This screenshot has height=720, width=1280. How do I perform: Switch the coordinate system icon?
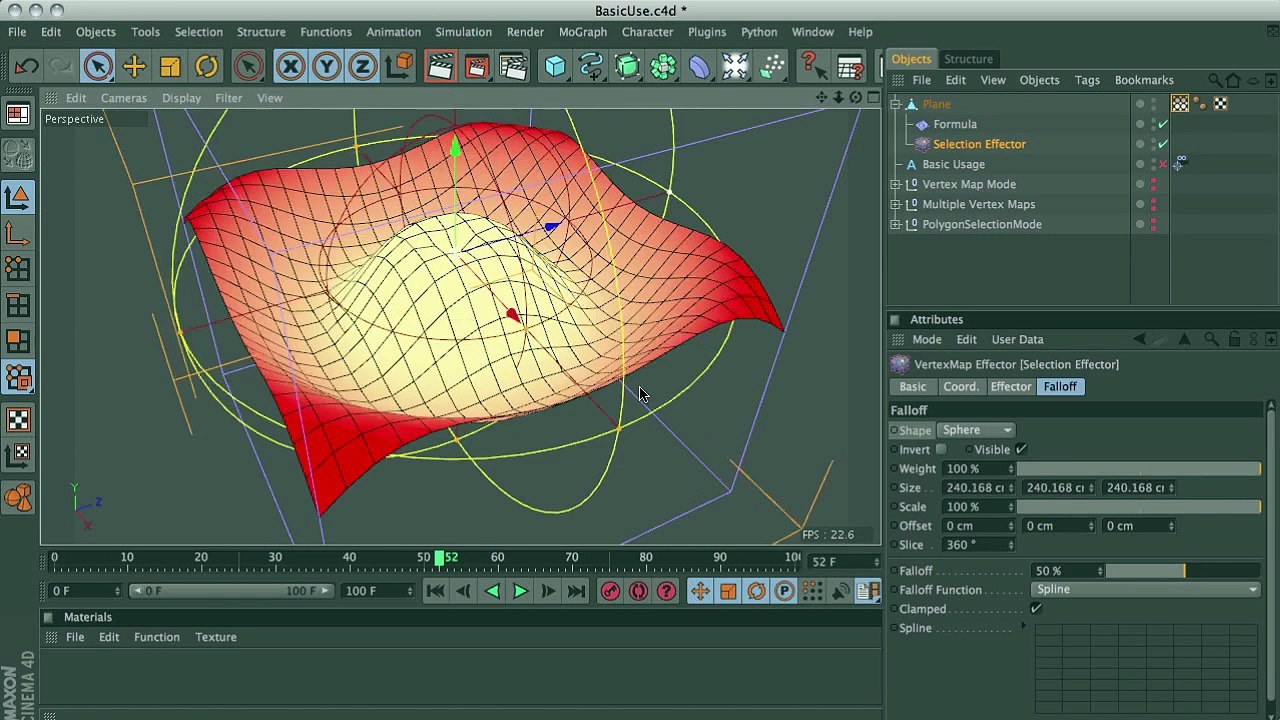point(400,67)
